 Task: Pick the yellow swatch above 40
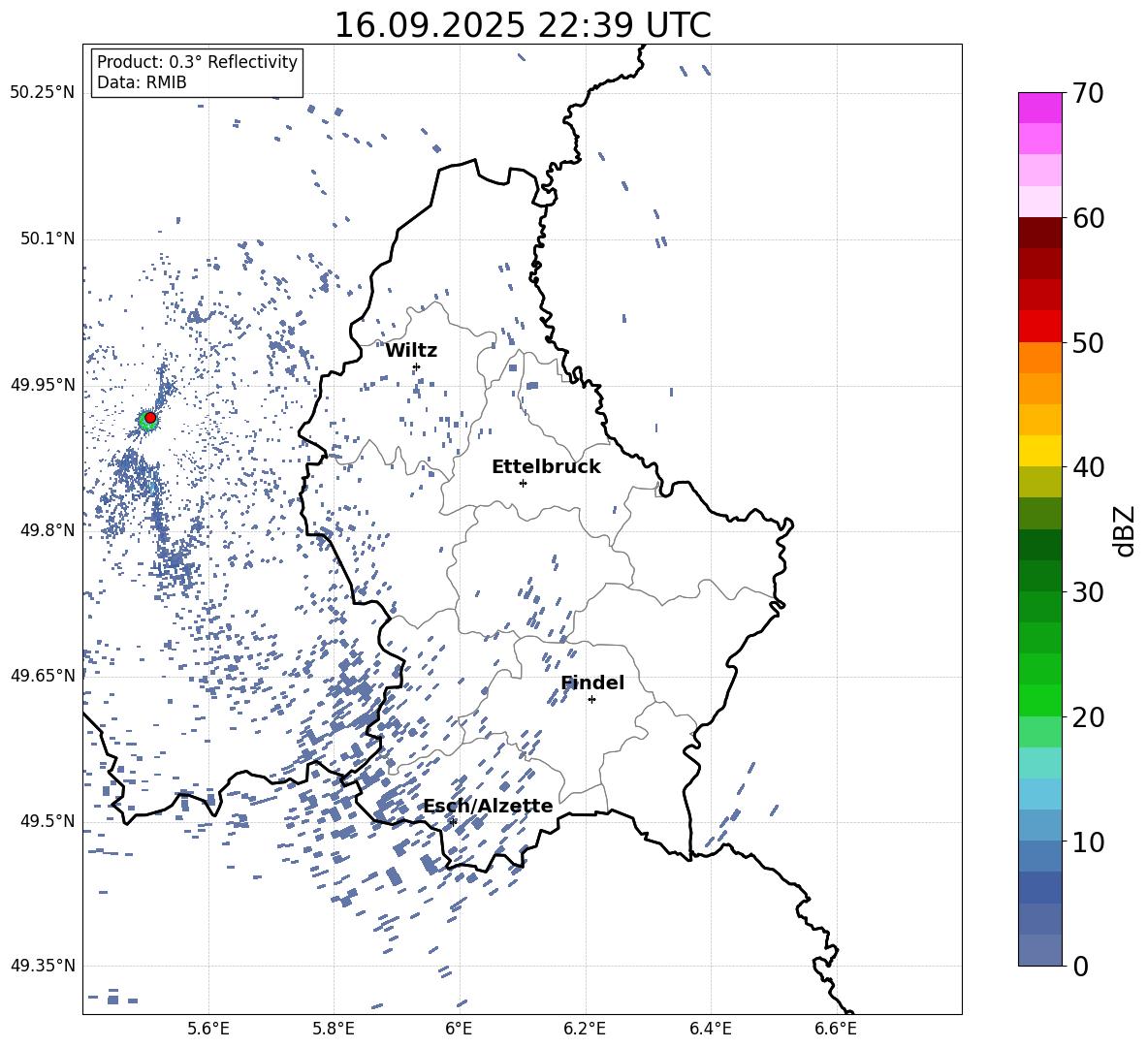pos(1040,452)
